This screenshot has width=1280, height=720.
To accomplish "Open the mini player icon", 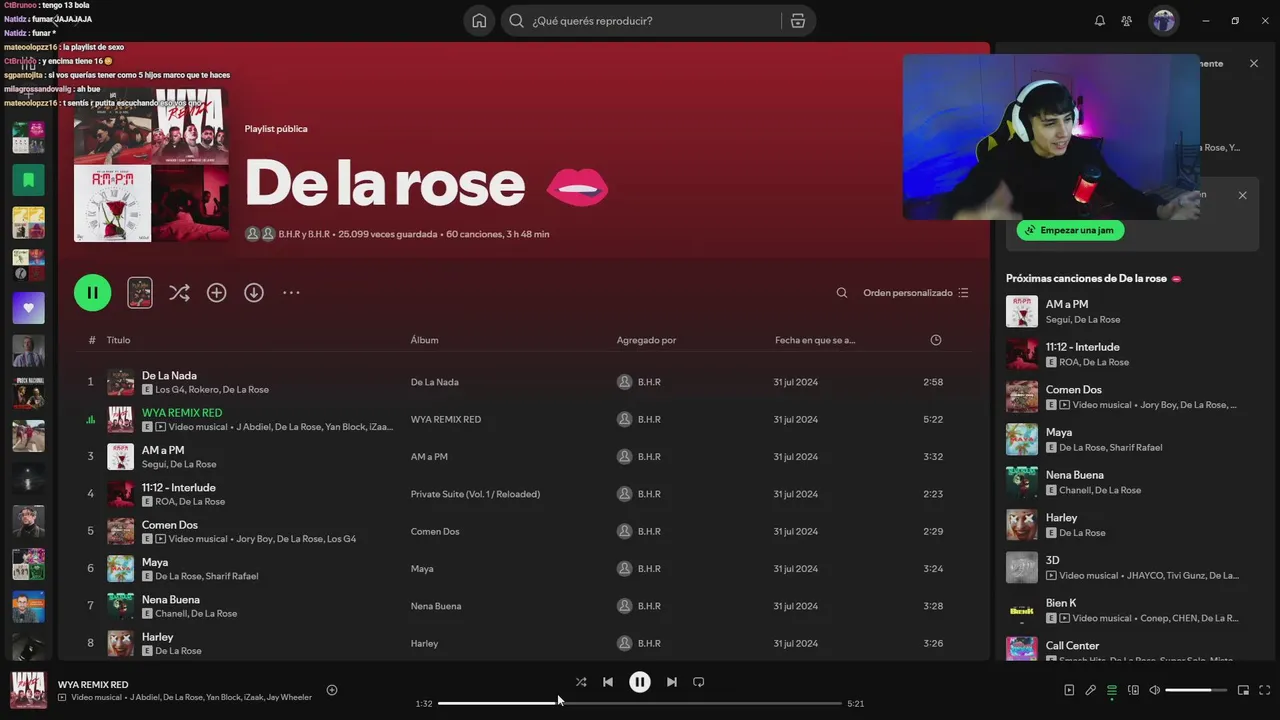I will tap(1243, 690).
